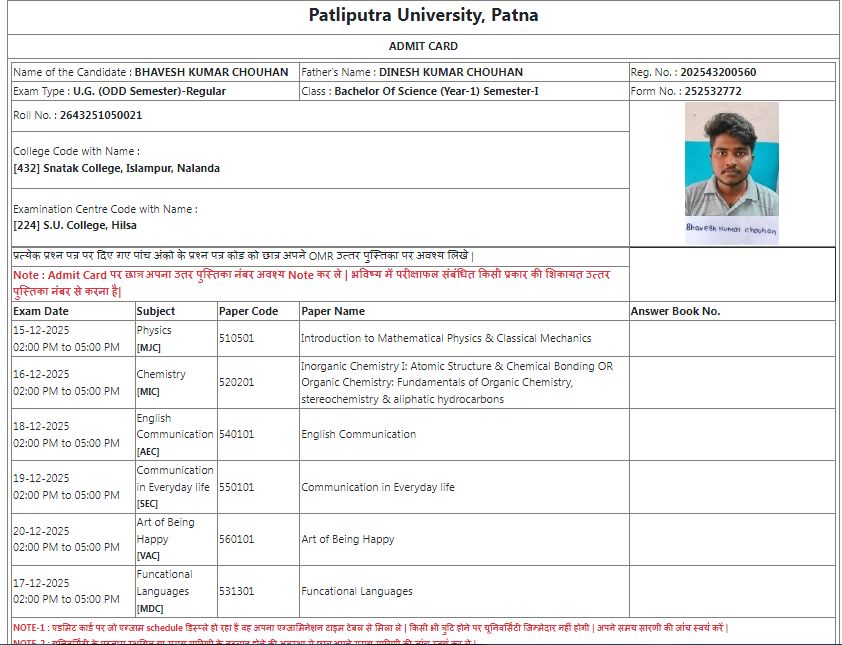Select father's name DINESH KUMAR CHOUHAN
The image size is (842, 645).
tap(450, 72)
